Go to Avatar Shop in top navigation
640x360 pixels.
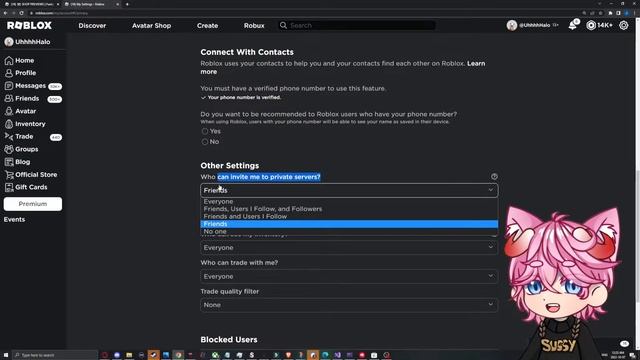(151, 25)
